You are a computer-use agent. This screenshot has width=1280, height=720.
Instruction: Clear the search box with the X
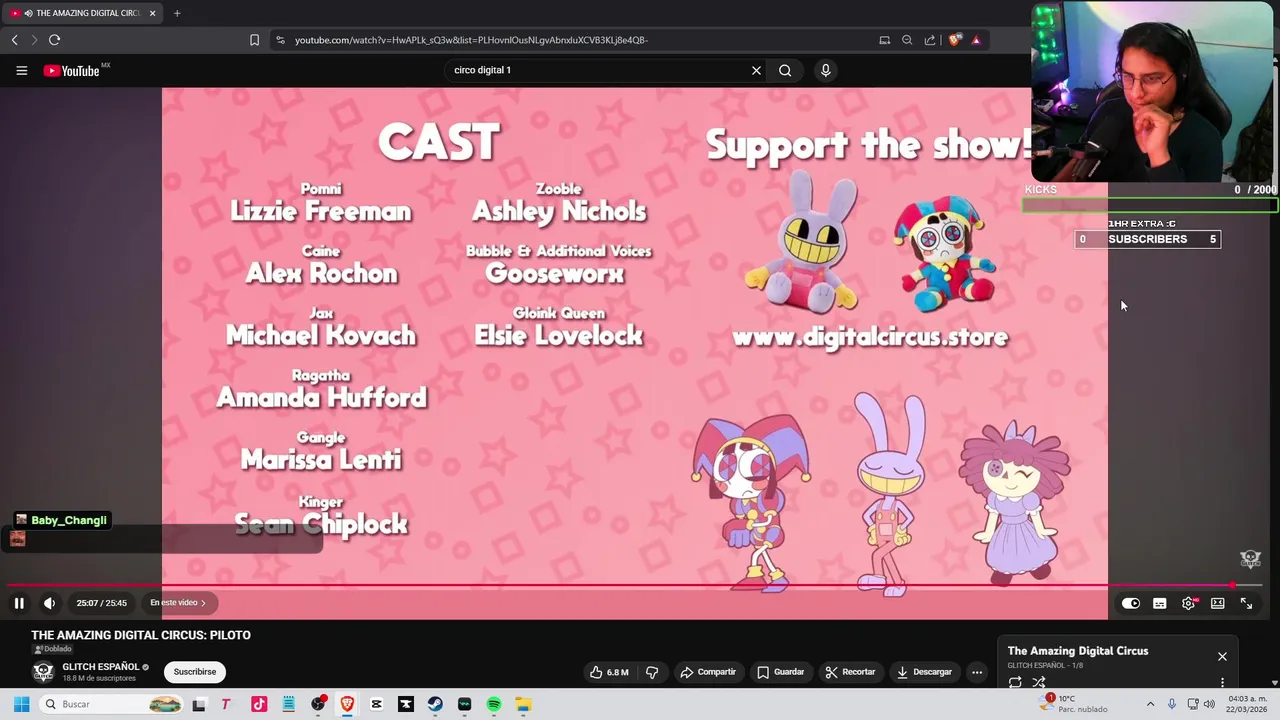[x=756, y=70]
